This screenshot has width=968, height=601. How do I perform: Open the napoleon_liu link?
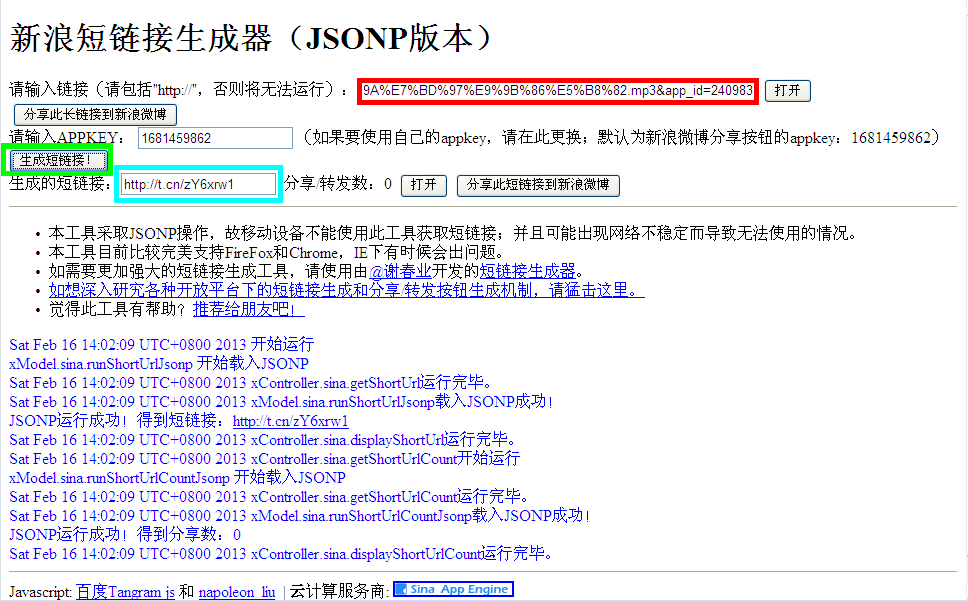pos(237,591)
